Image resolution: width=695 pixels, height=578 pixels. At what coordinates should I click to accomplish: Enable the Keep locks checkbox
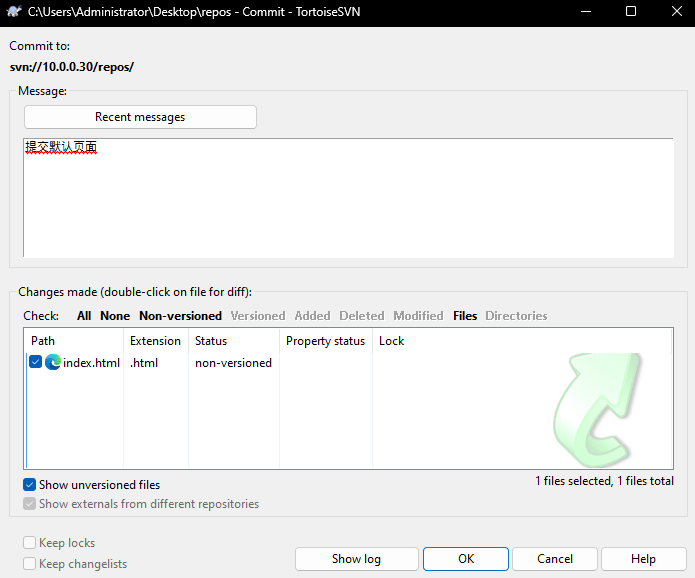point(29,543)
